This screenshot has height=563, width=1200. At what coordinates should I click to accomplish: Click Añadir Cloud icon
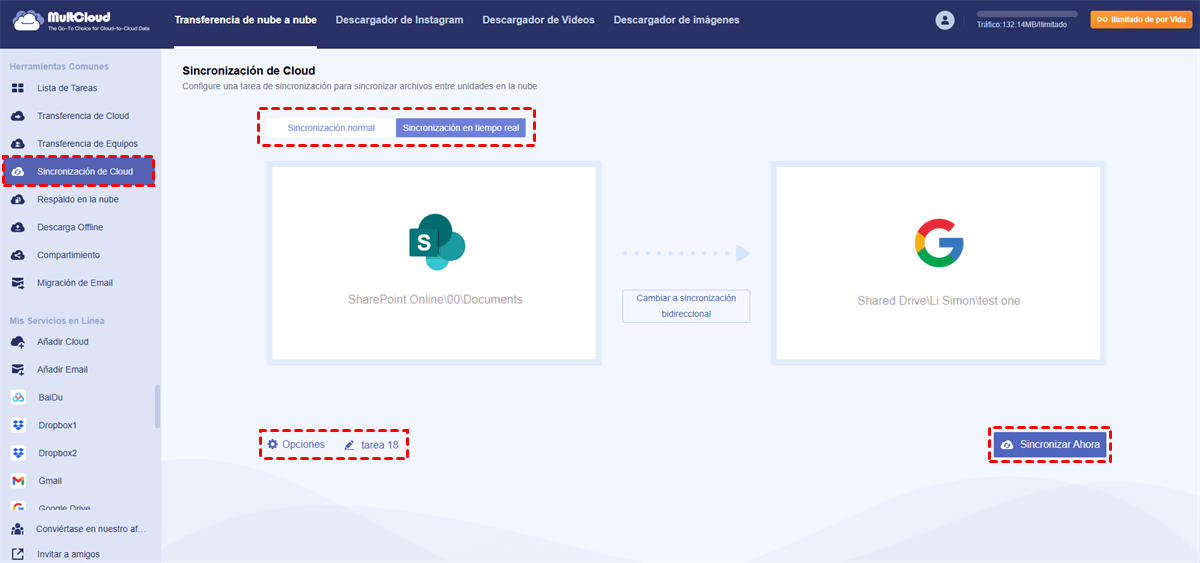coord(18,342)
